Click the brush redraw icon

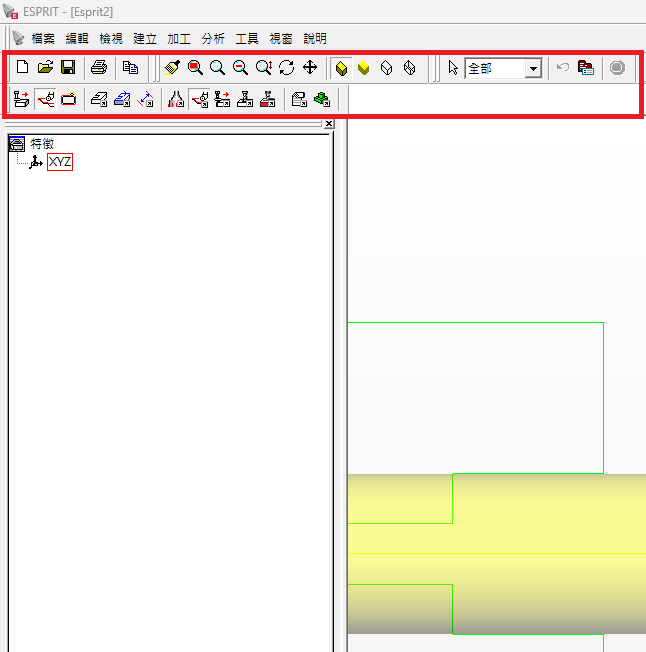click(172, 68)
